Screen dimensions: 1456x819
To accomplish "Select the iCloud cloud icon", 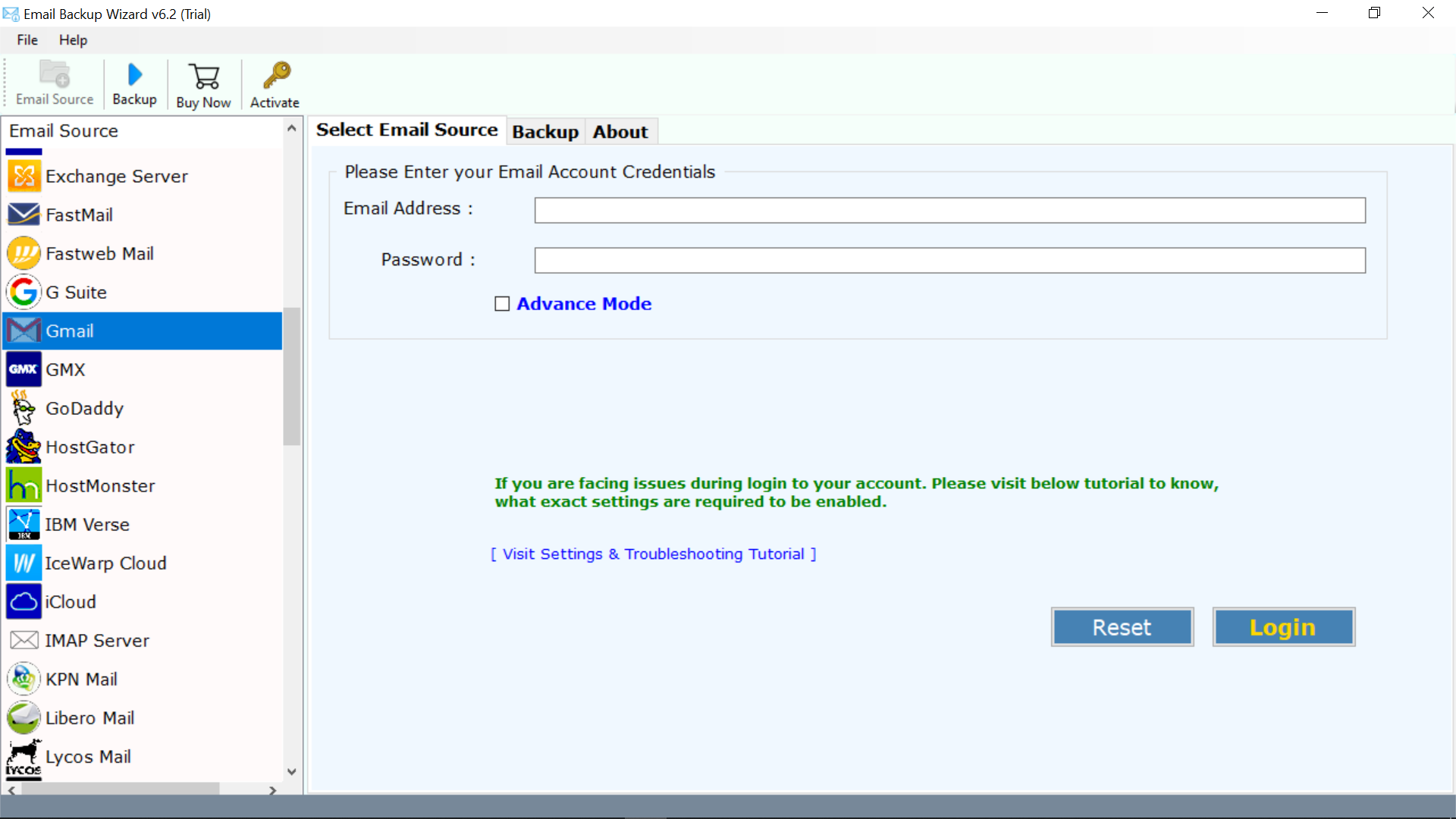I will pos(24,601).
